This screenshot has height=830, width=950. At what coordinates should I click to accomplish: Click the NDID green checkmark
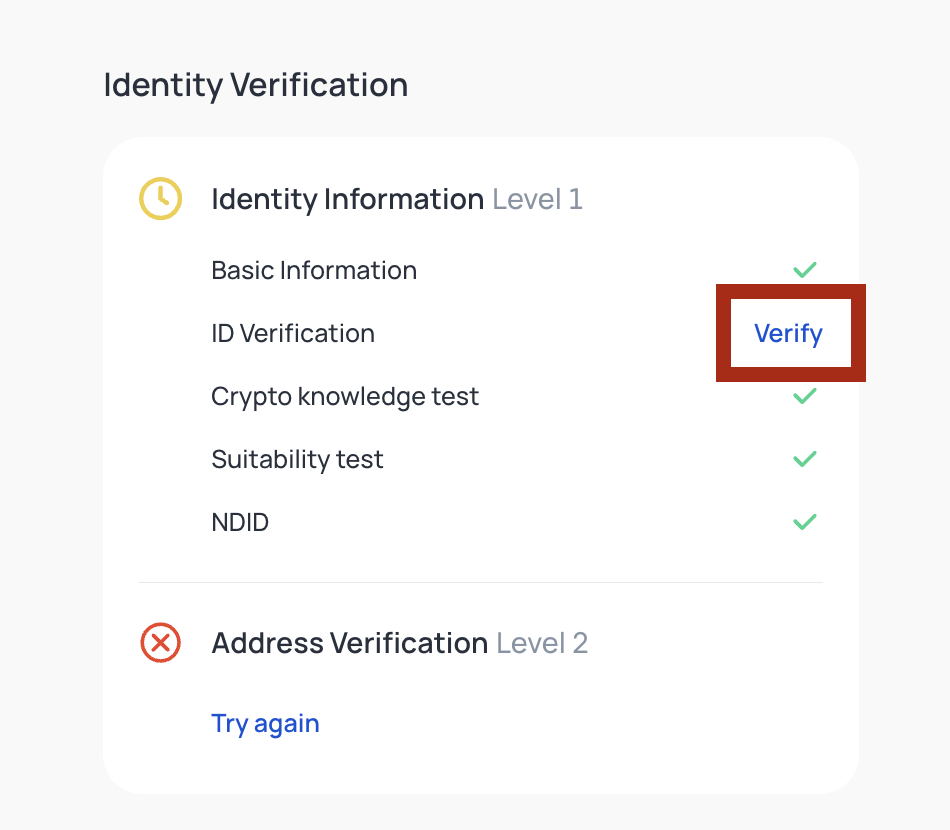[804, 522]
